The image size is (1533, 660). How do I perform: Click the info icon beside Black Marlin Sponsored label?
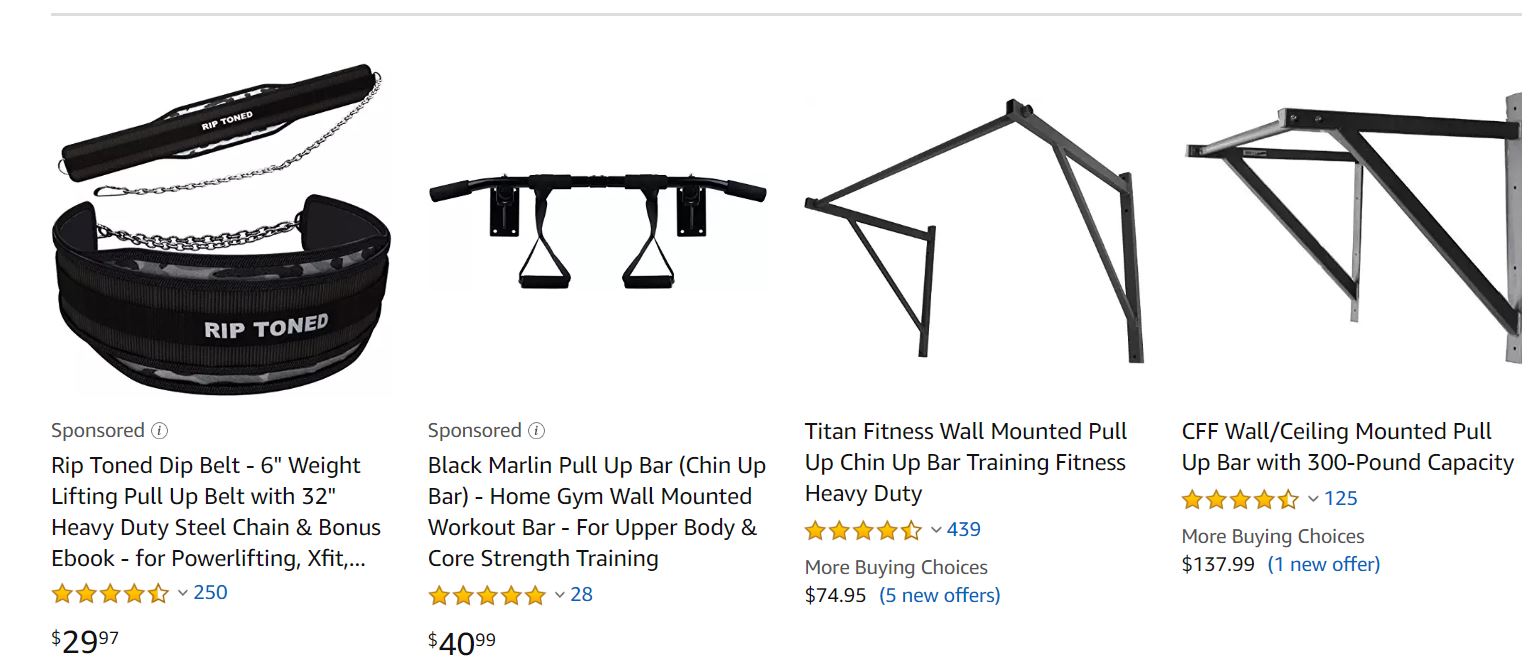pyautogui.click(x=537, y=431)
